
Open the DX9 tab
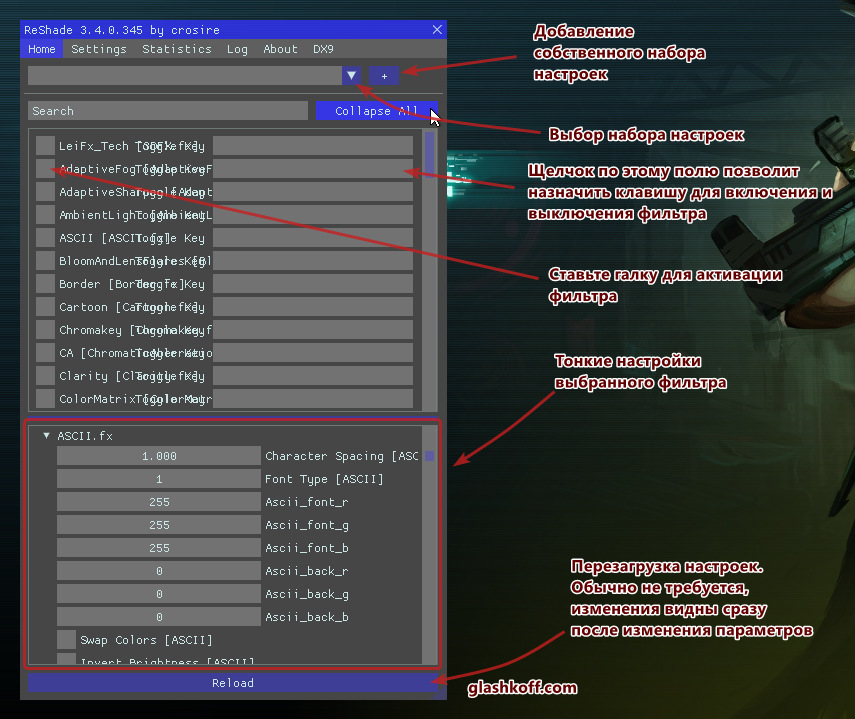pos(323,49)
